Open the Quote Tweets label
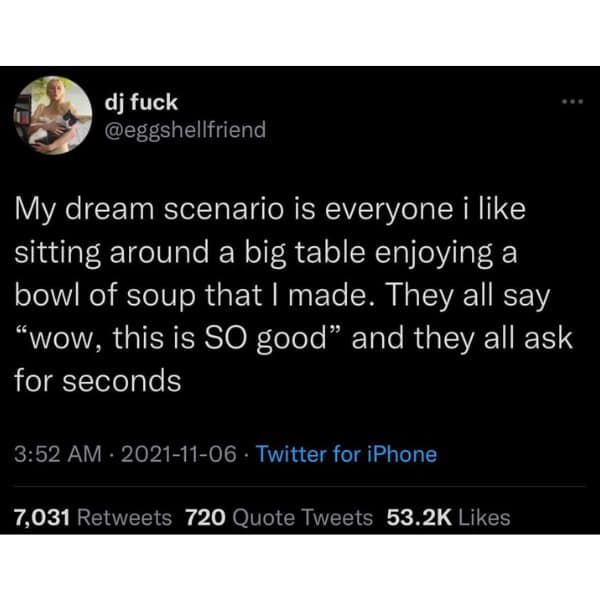 302,517
